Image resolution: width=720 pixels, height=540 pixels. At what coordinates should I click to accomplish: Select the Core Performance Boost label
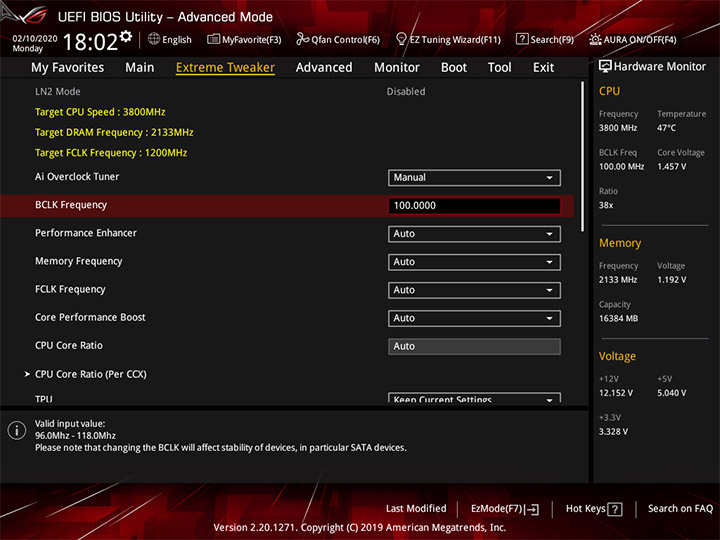90,317
